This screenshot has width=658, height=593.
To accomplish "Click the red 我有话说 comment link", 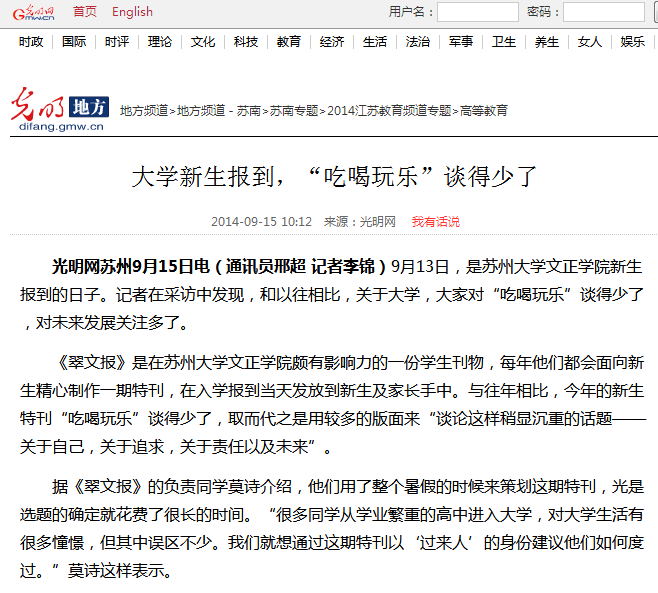I will (x=436, y=221).
